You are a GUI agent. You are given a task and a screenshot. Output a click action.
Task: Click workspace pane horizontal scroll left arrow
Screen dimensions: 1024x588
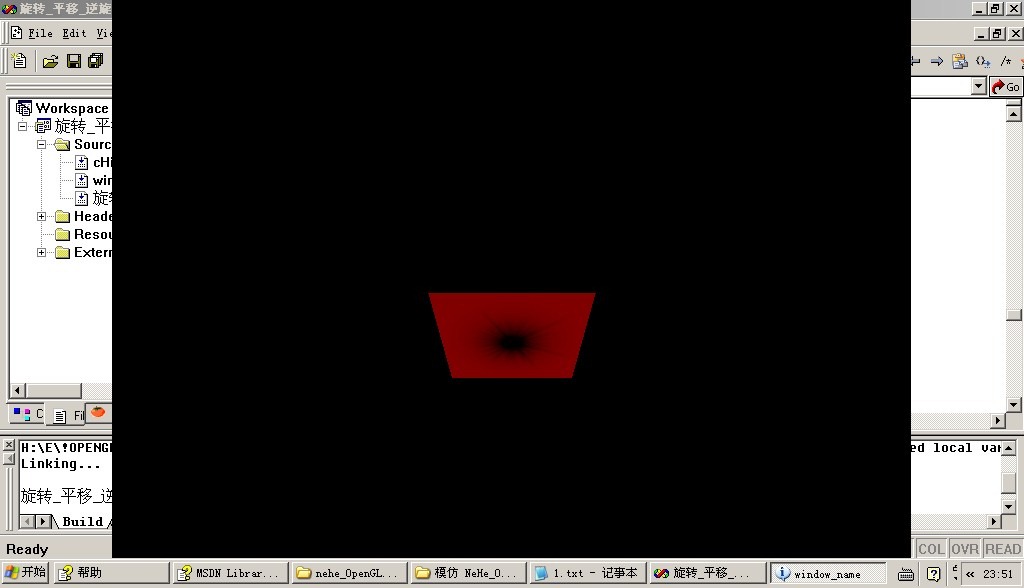click(x=18, y=391)
